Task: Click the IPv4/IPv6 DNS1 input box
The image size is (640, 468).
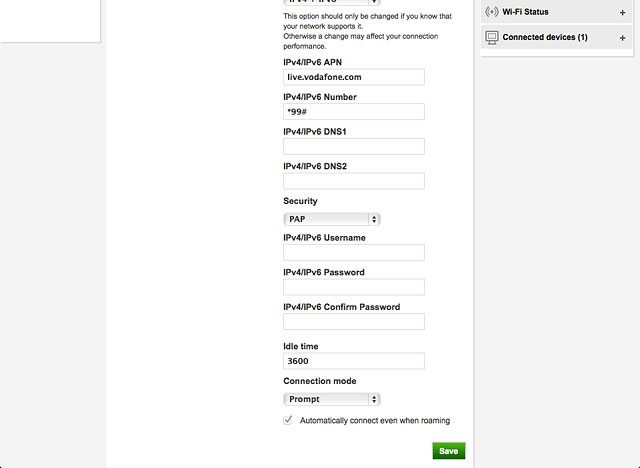Action: [354, 146]
